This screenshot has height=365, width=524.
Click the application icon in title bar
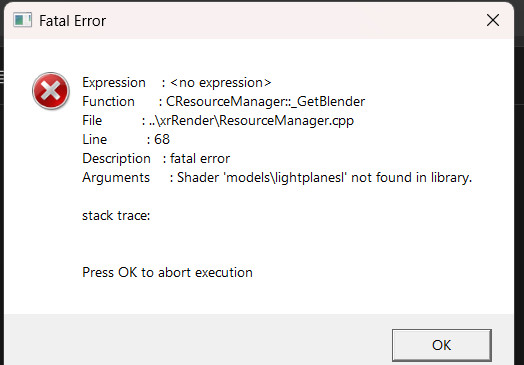(22, 20)
